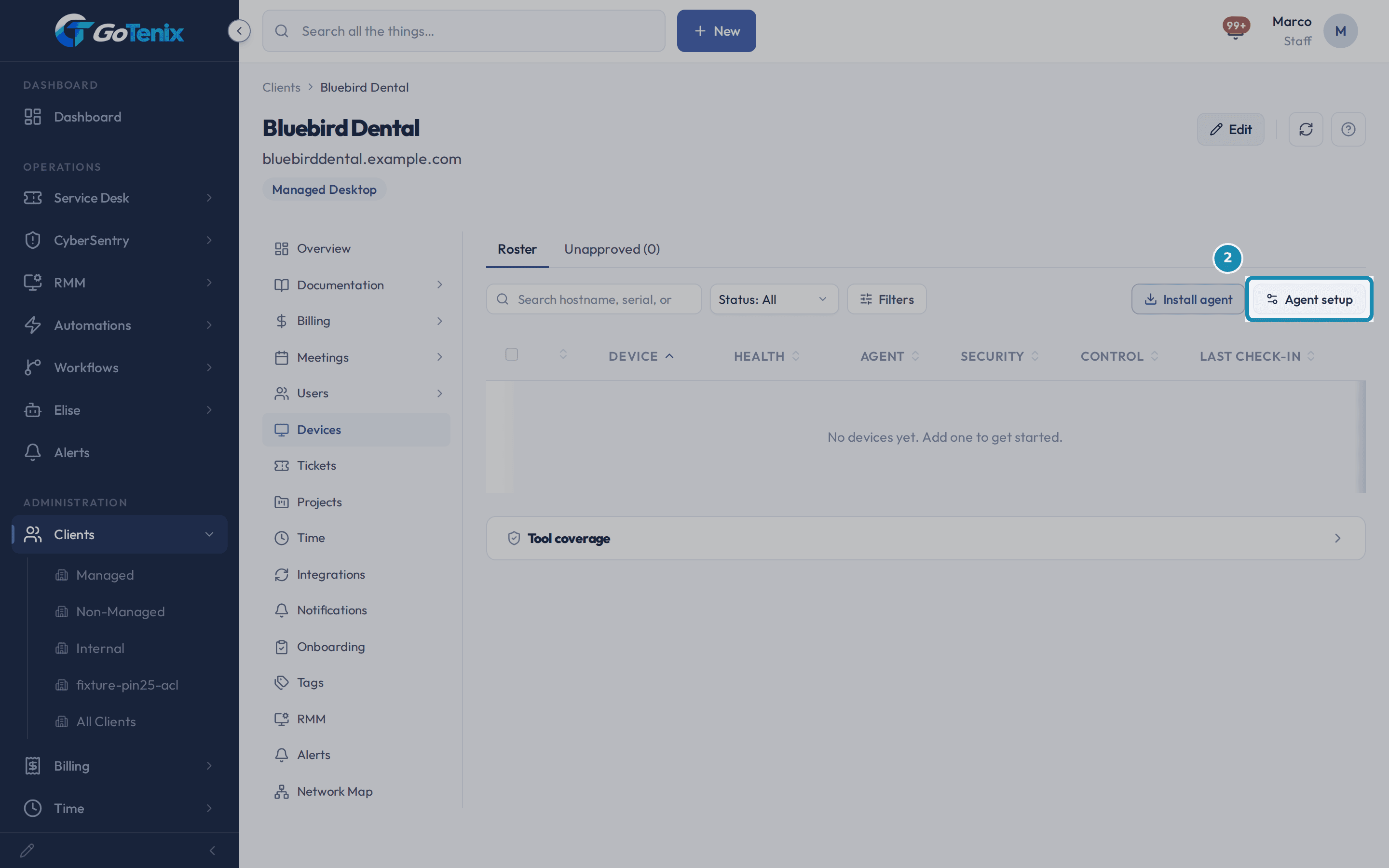This screenshot has width=1389, height=868.
Task: Open notifications bell showing 99+
Action: pyautogui.click(x=1235, y=27)
